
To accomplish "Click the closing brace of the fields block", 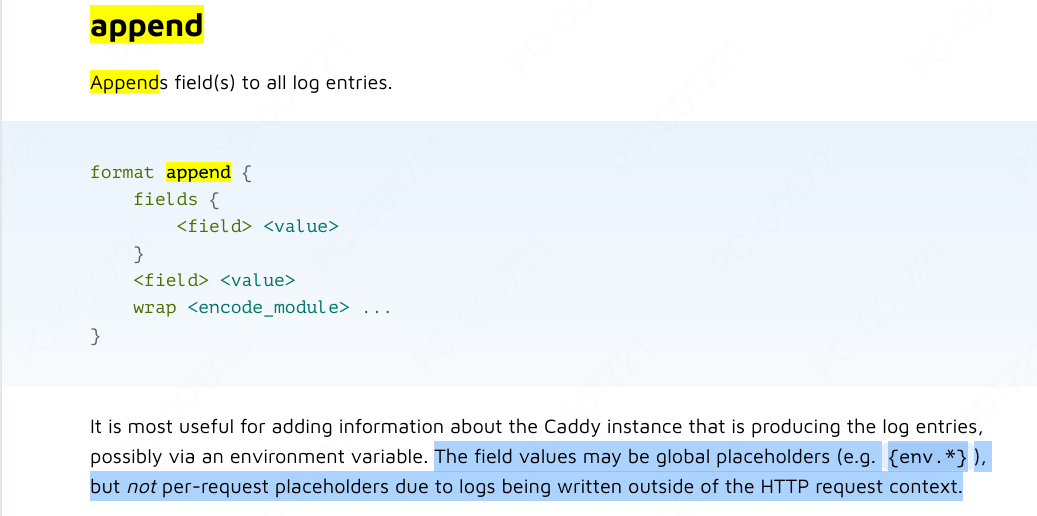I will coord(139,253).
